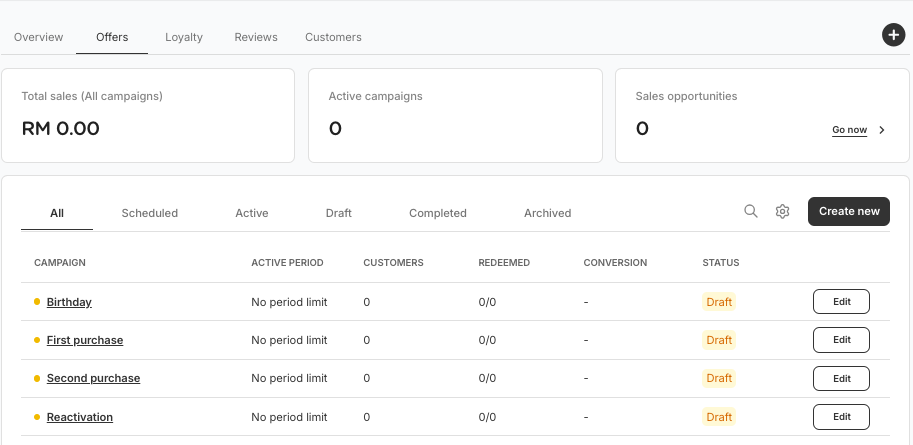Click 0/0 redeemed in Second purchase row
Image resolution: width=913 pixels, height=445 pixels.
click(x=487, y=379)
